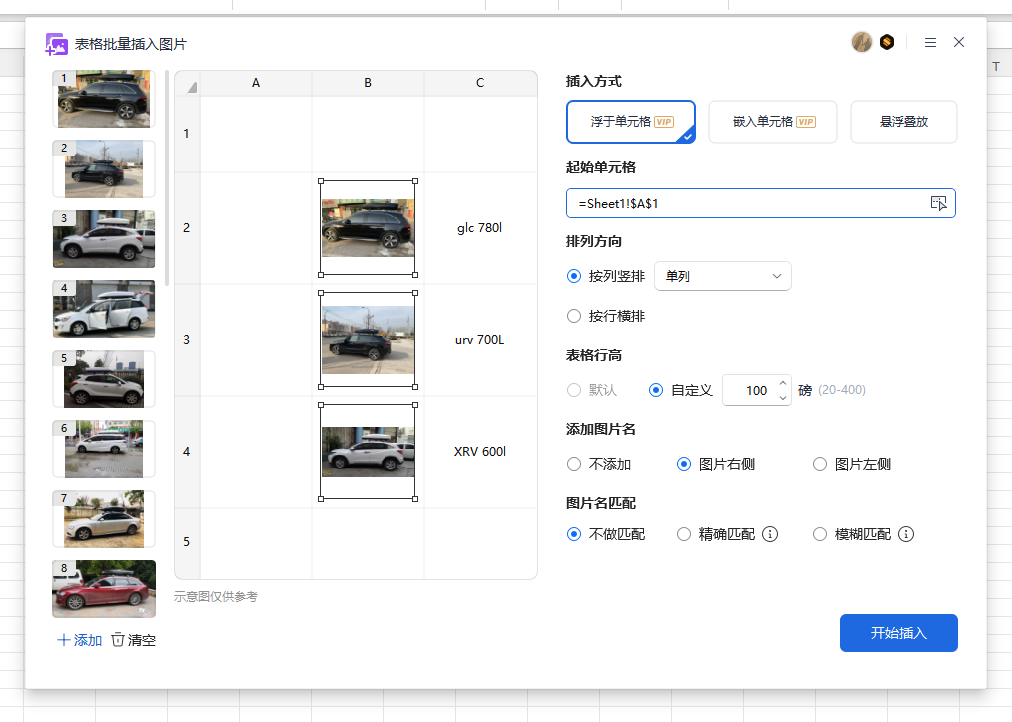Click the cell reference picker icon
This screenshot has height=722, width=1012.
pyautogui.click(x=938, y=203)
